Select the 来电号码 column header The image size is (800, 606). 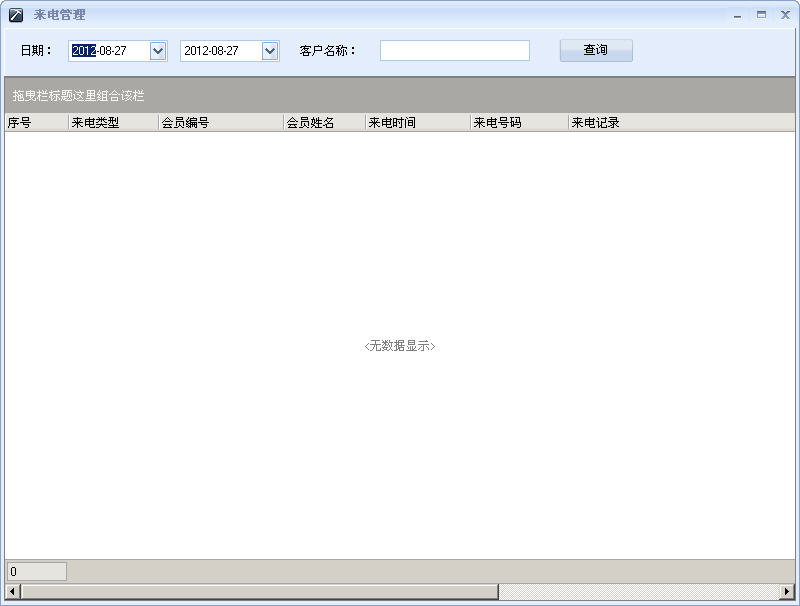(x=519, y=123)
